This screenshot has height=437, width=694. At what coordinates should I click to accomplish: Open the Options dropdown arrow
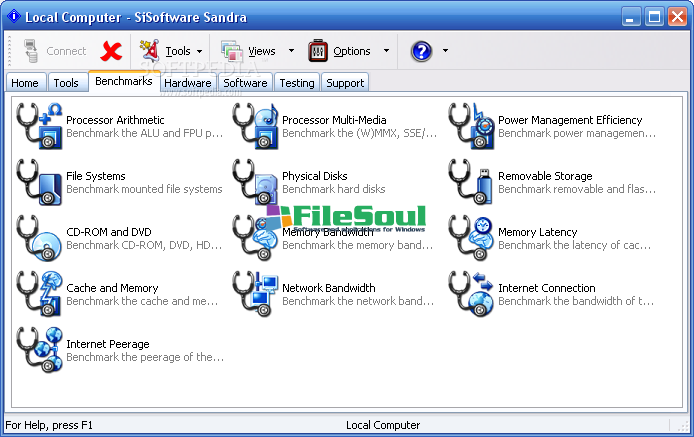[x=387, y=51]
